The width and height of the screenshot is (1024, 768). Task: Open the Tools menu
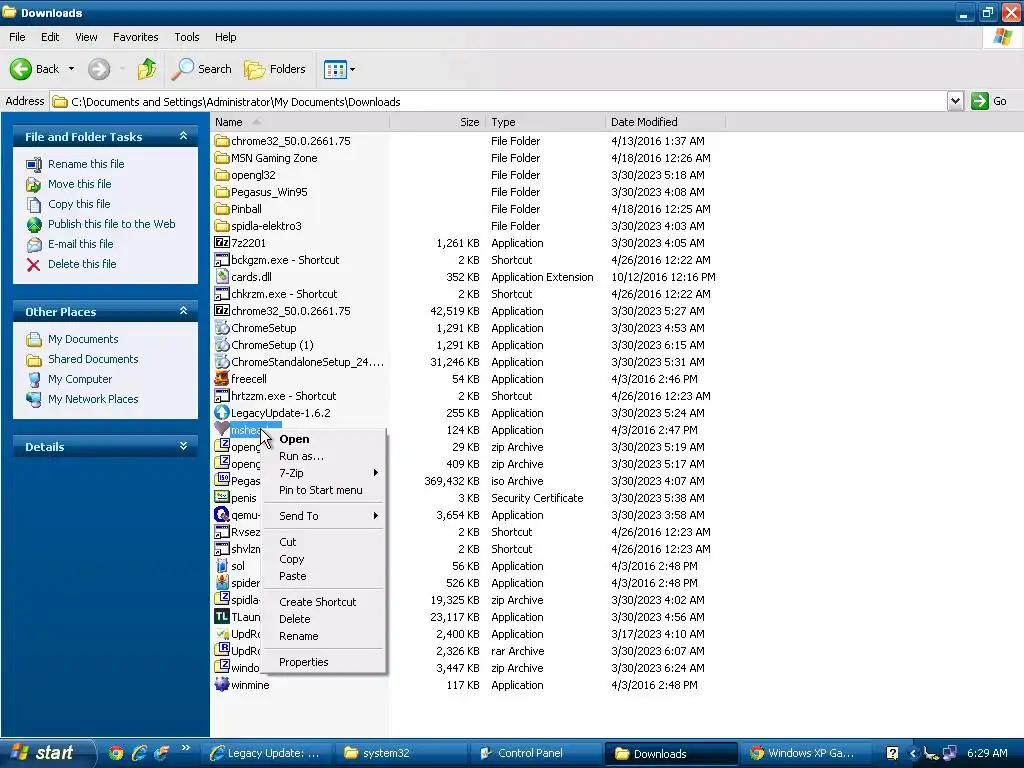tap(187, 37)
